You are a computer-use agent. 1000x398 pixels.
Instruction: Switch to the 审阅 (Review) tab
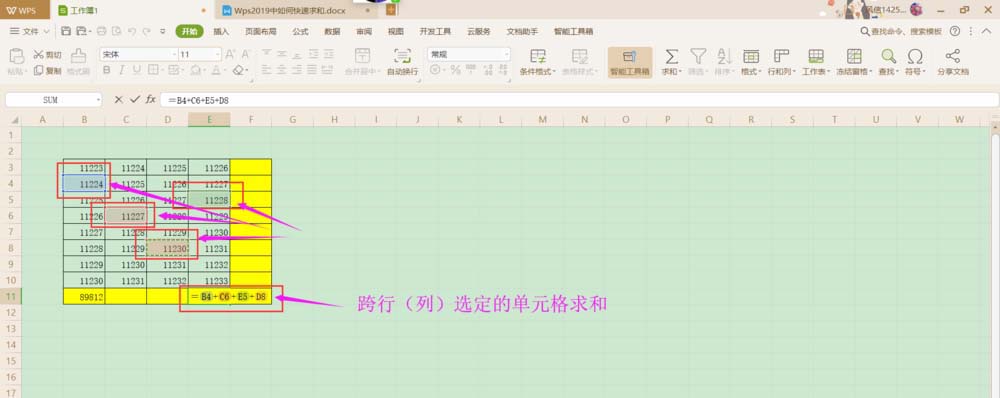pyautogui.click(x=364, y=31)
